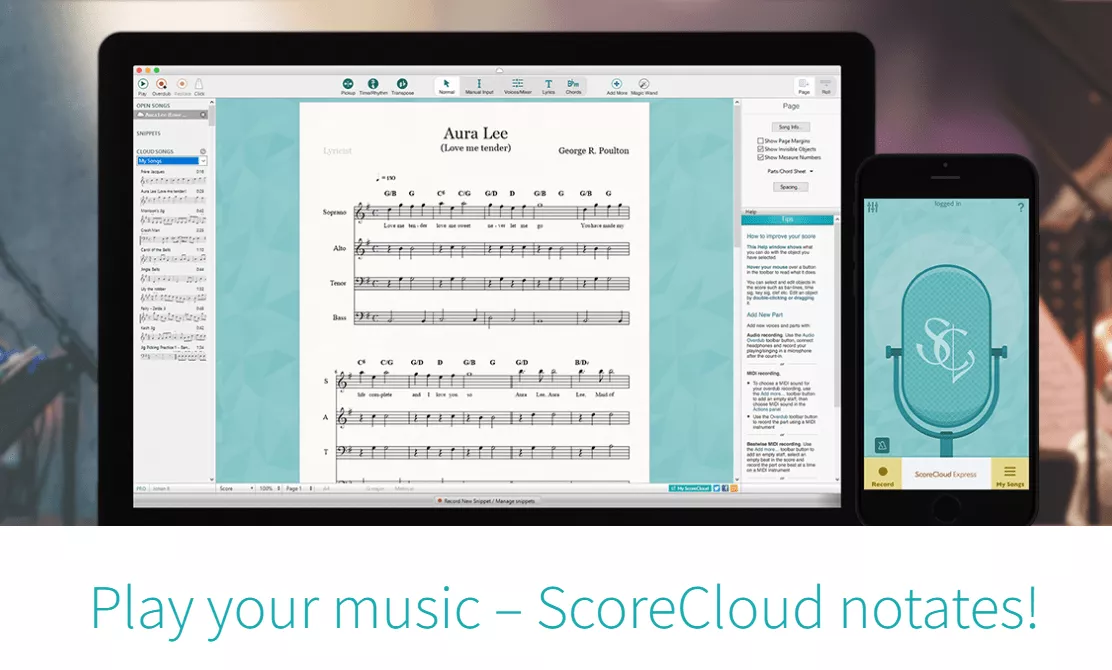Click Record New Snippet / Manage snippets
This screenshot has width=1112, height=670.
pos(487,501)
